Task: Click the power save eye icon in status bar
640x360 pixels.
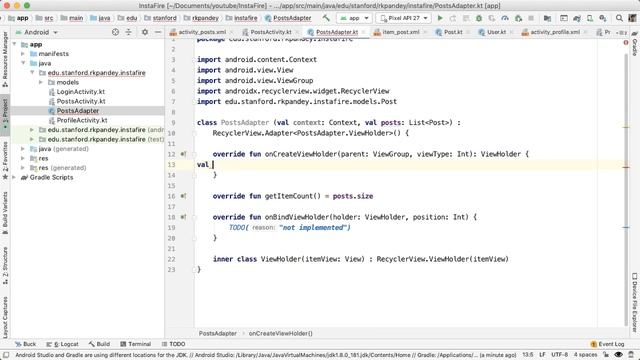Action: (618, 354)
